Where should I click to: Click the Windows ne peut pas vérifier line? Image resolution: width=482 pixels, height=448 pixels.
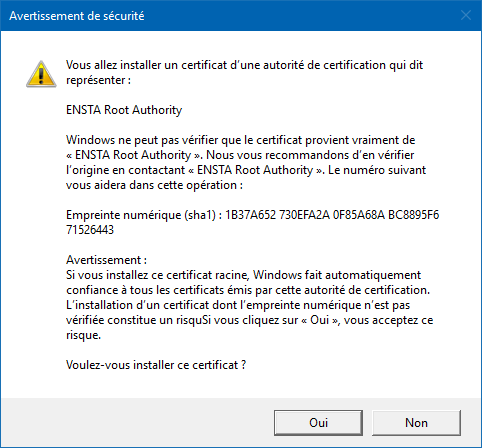(241, 140)
